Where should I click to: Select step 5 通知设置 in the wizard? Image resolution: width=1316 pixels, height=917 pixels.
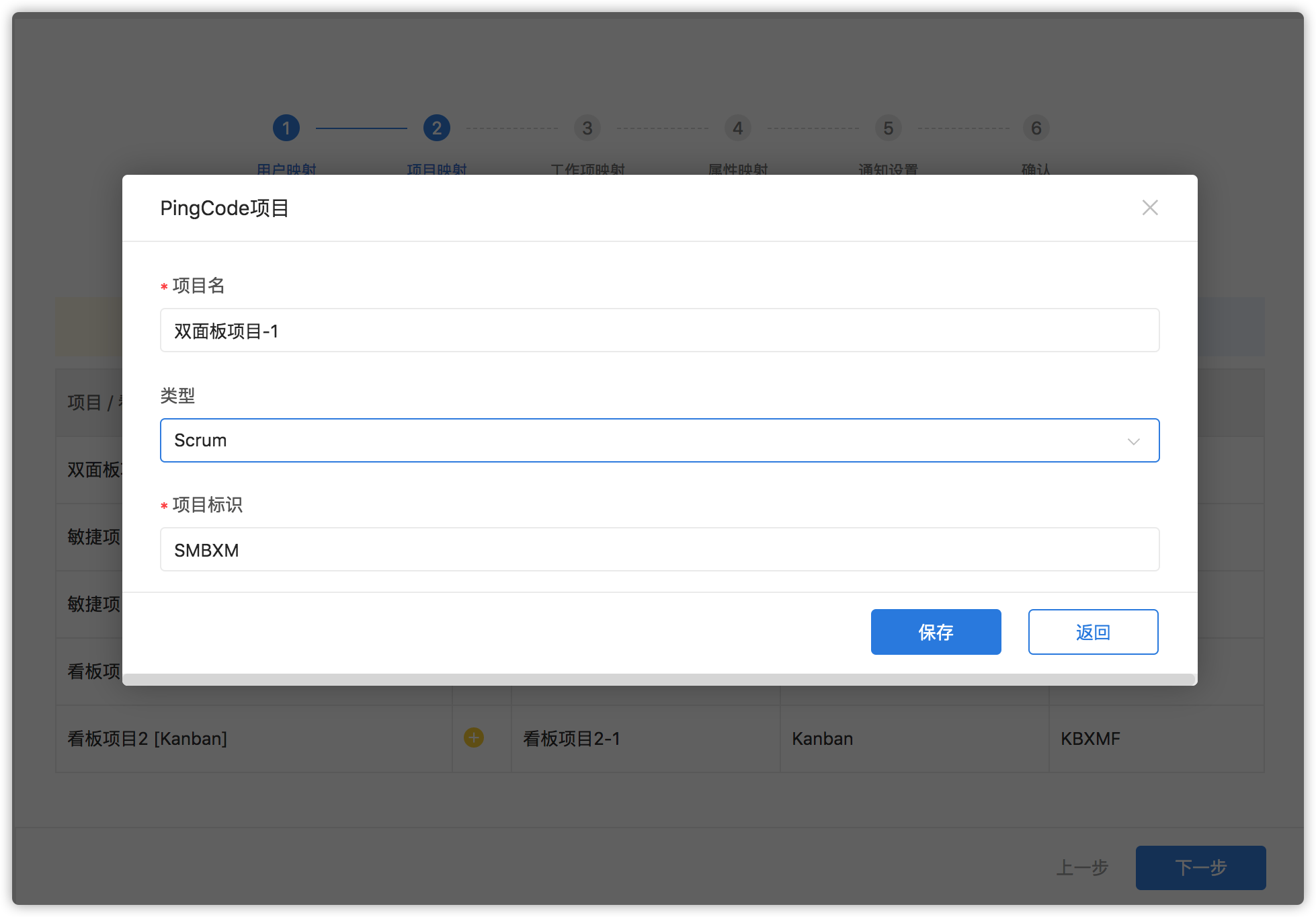[888, 128]
